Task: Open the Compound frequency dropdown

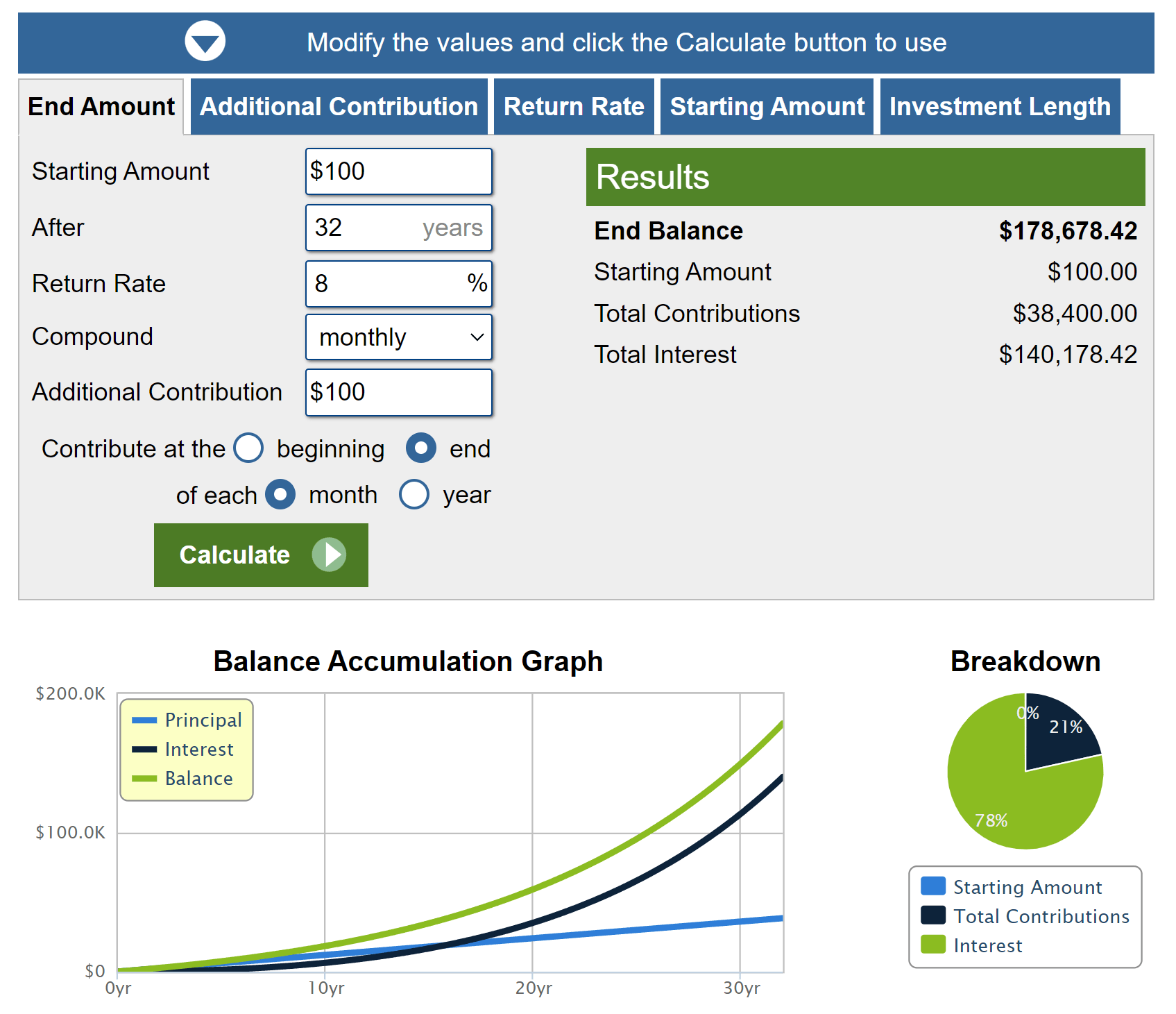Action: tap(399, 337)
